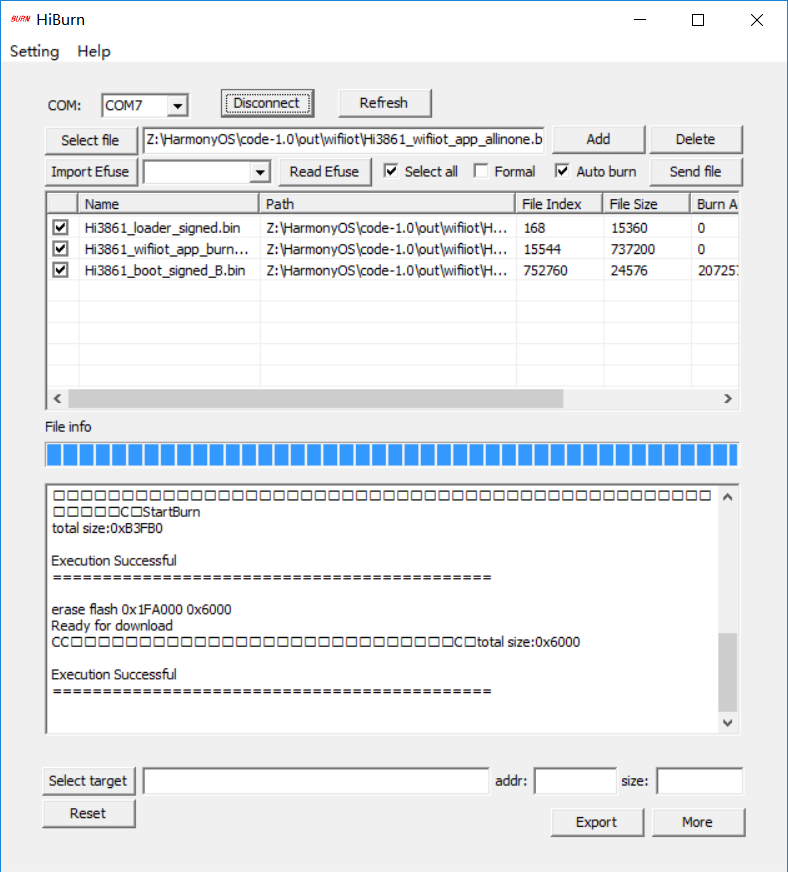Click the Name column header
Screen dimensions: 788x872
pyautogui.click(x=168, y=204)
